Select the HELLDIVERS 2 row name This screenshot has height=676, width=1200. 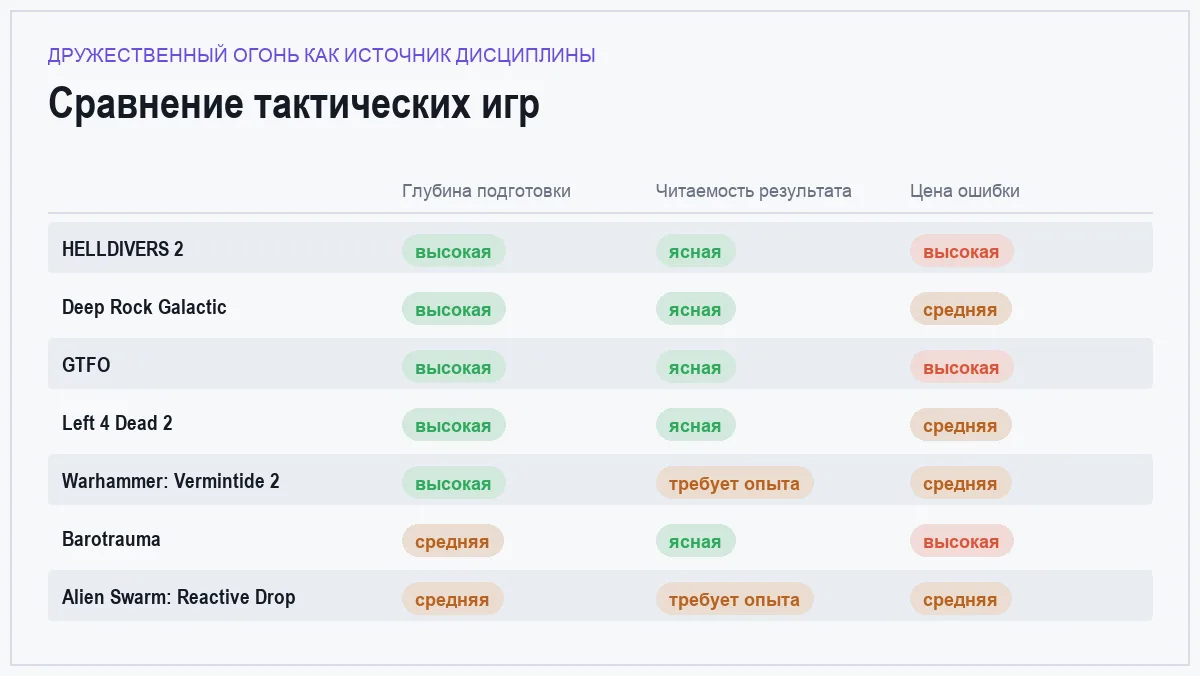(123, 249)
